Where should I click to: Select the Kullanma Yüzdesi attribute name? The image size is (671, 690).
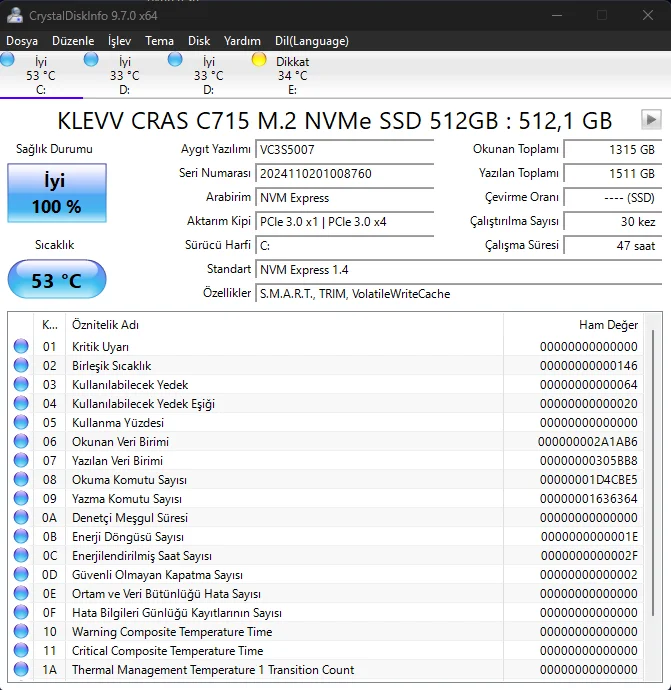pos(118,423)
